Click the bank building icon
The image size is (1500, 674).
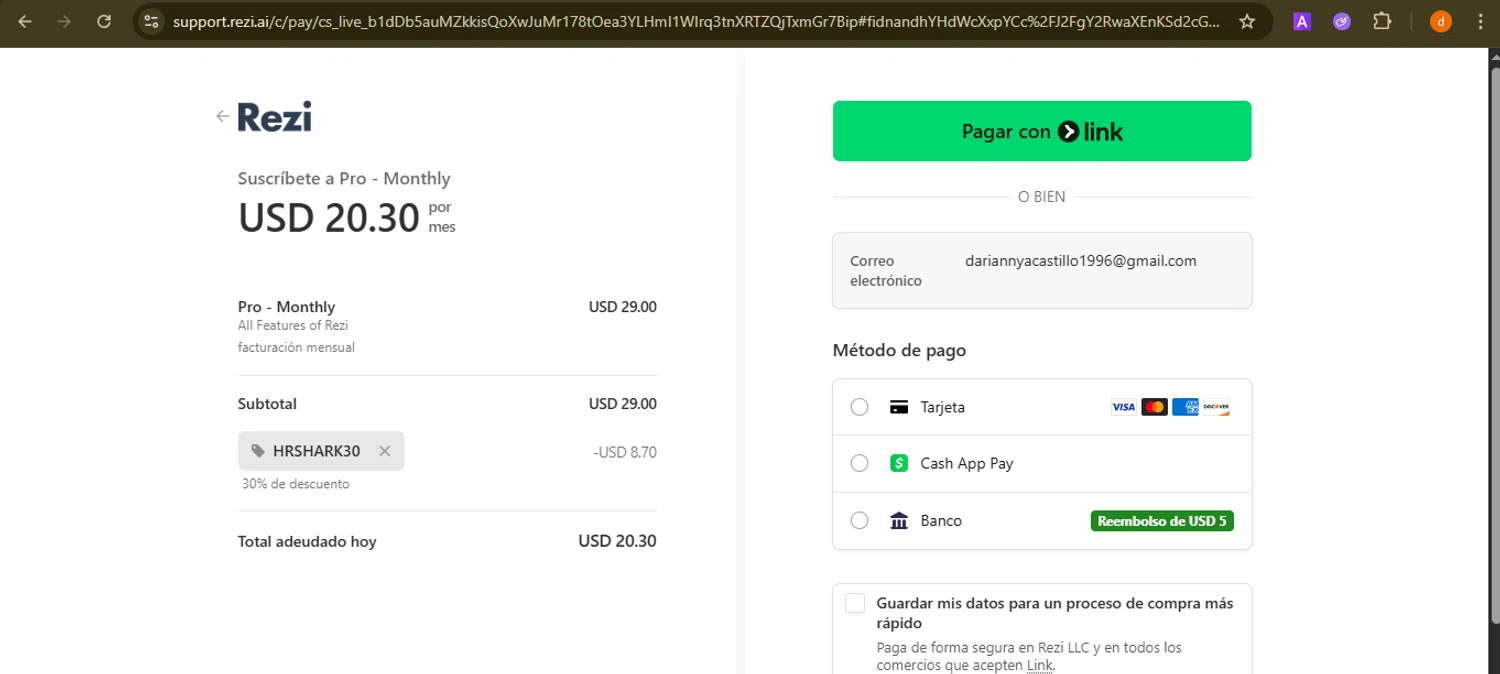click(899, 520)
